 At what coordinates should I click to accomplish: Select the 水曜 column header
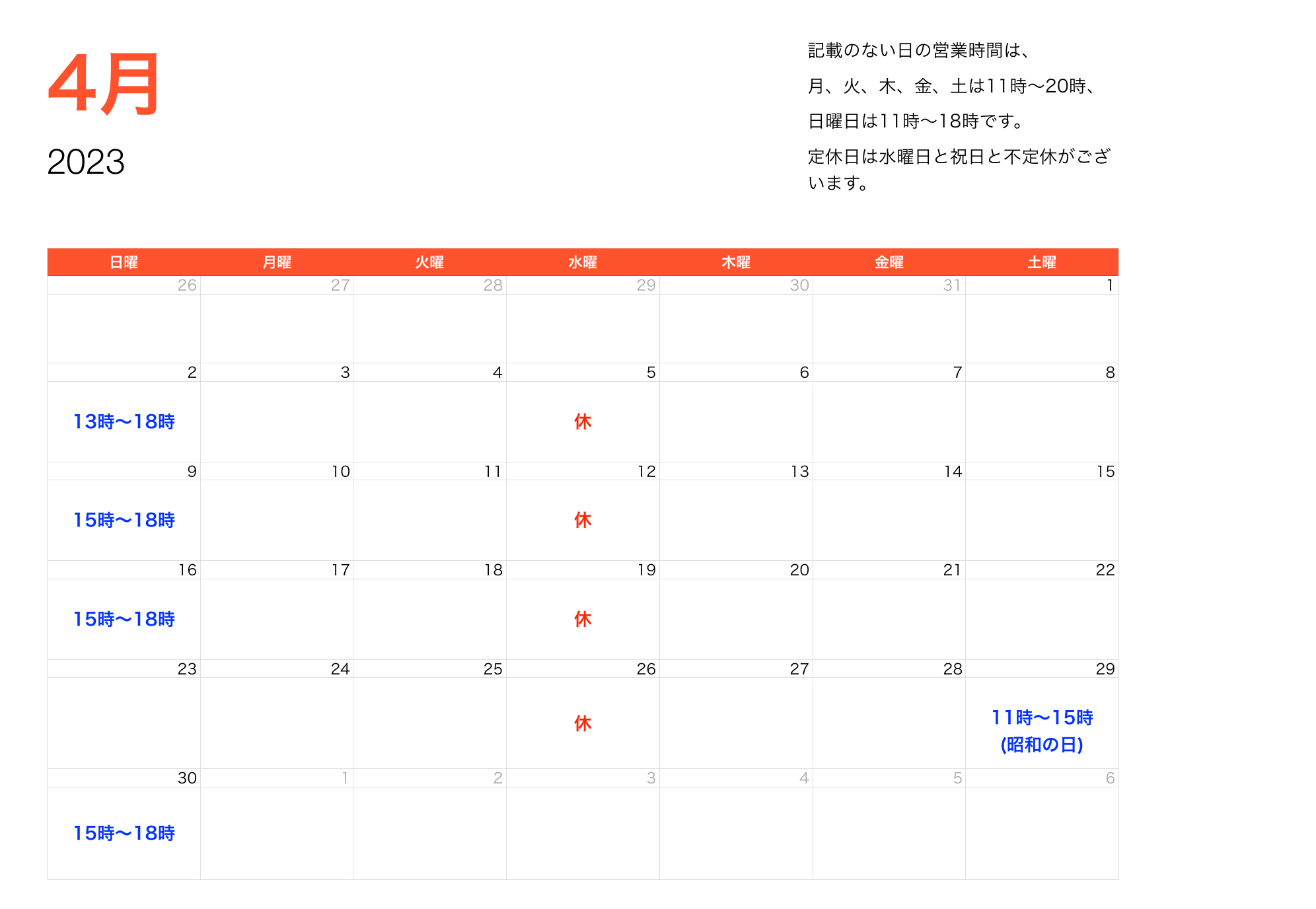click(583, 262)
